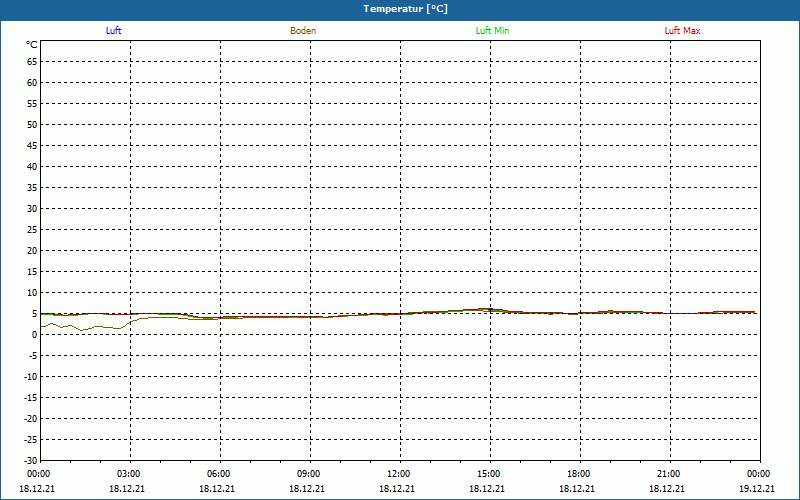Click the 09:00 time axis label
Screen dimensions: 800x500
(x=309, y=474)
